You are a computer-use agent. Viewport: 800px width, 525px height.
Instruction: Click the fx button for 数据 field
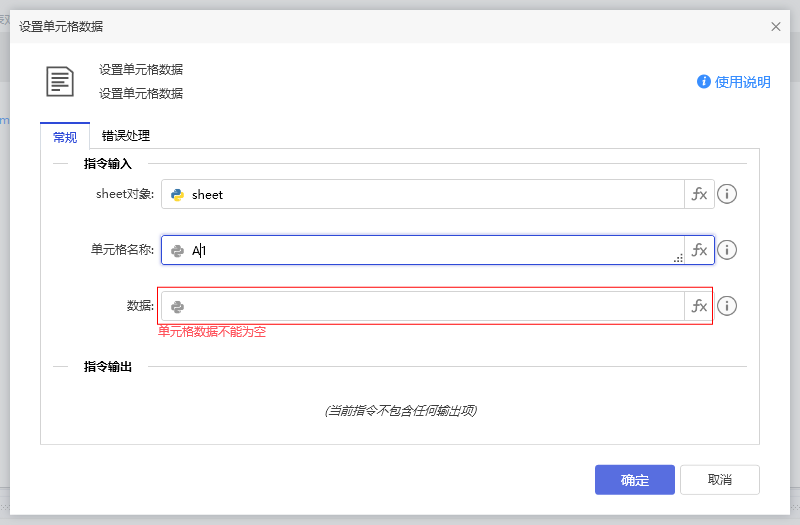699,306
